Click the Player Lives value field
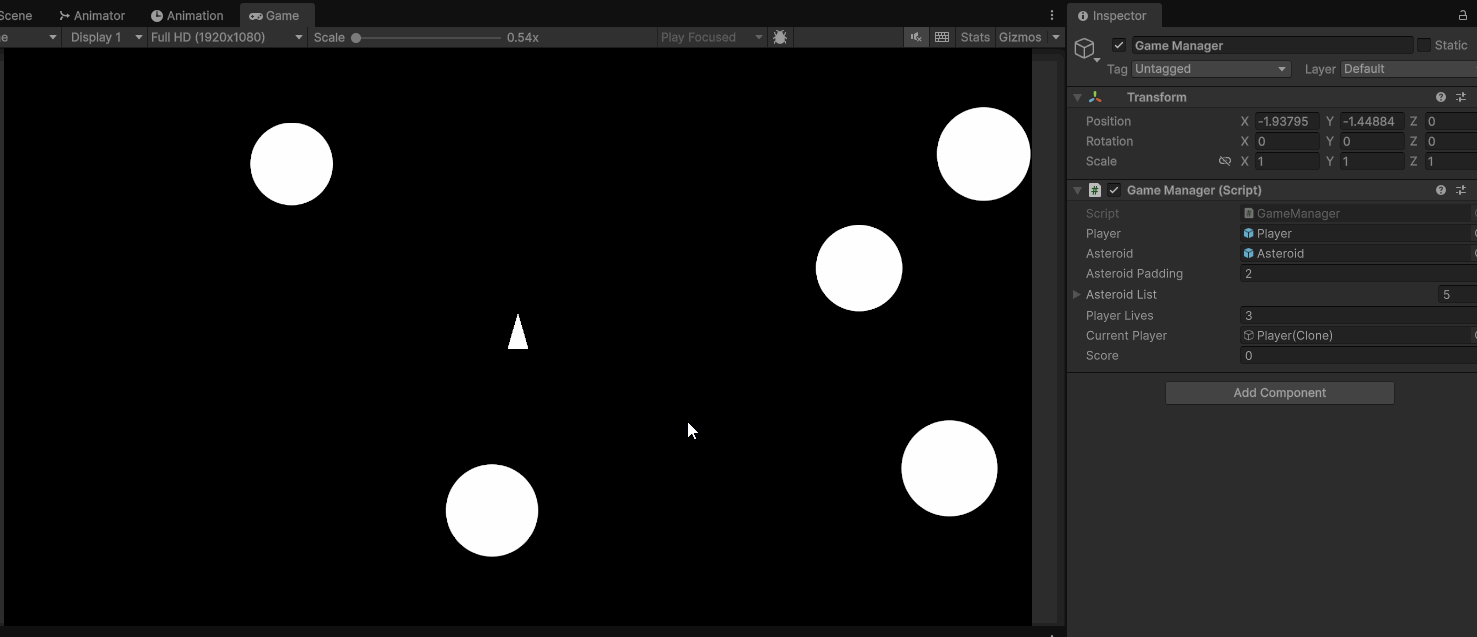This screenshot has width=1477, height=637. pos(1358,315)
